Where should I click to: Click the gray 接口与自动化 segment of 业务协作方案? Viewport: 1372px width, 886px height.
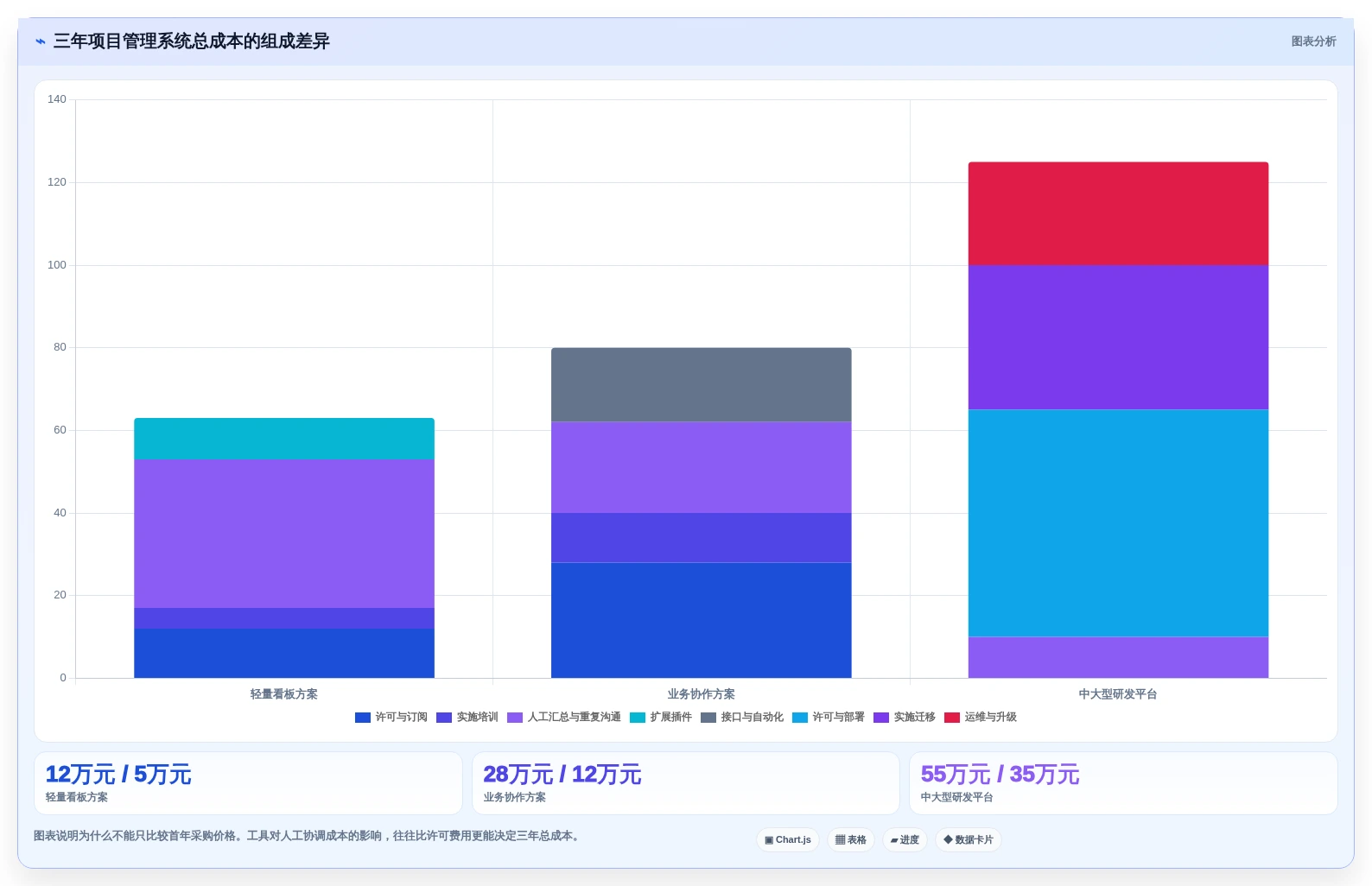pos(702,384)
